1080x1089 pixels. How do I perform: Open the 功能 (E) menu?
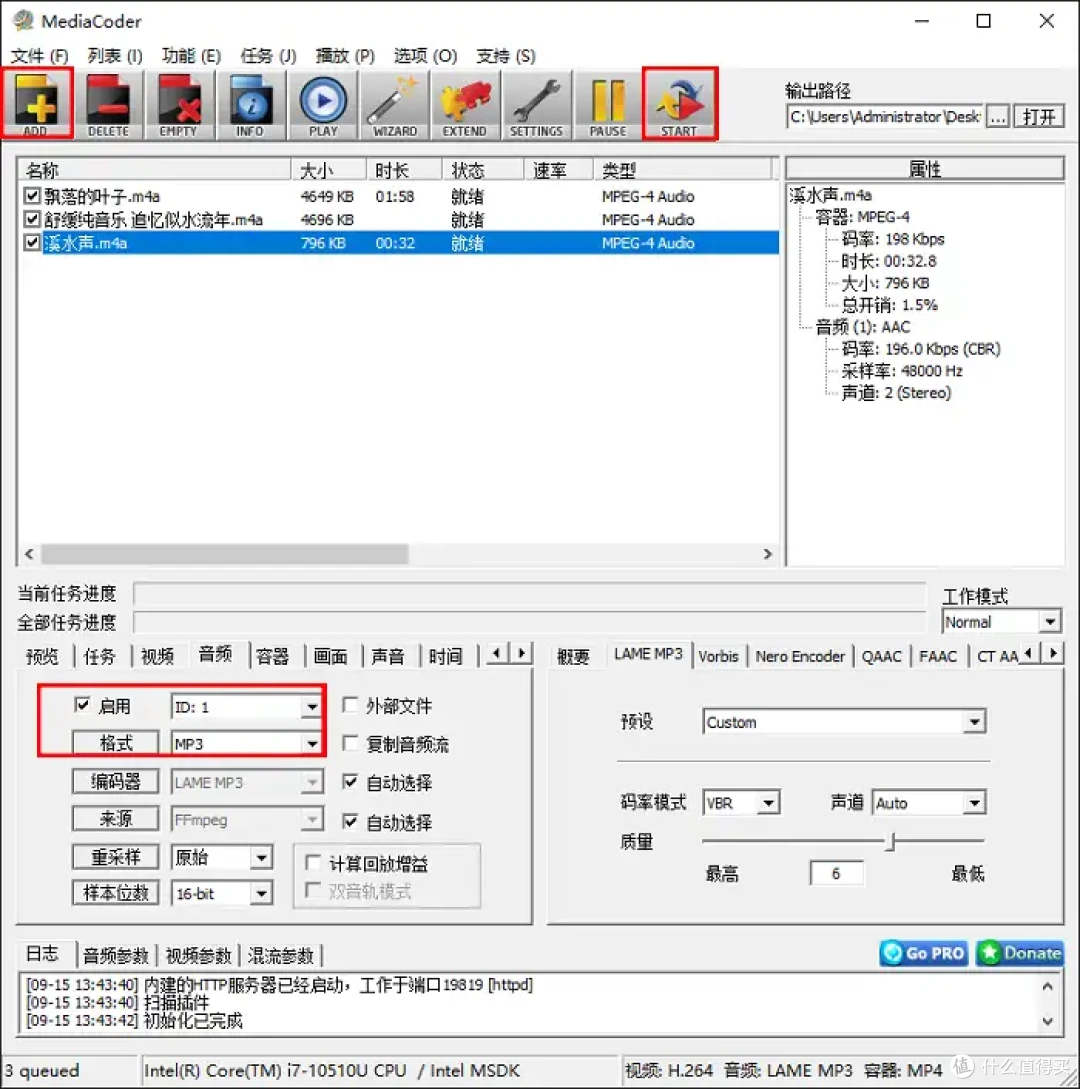191,56
